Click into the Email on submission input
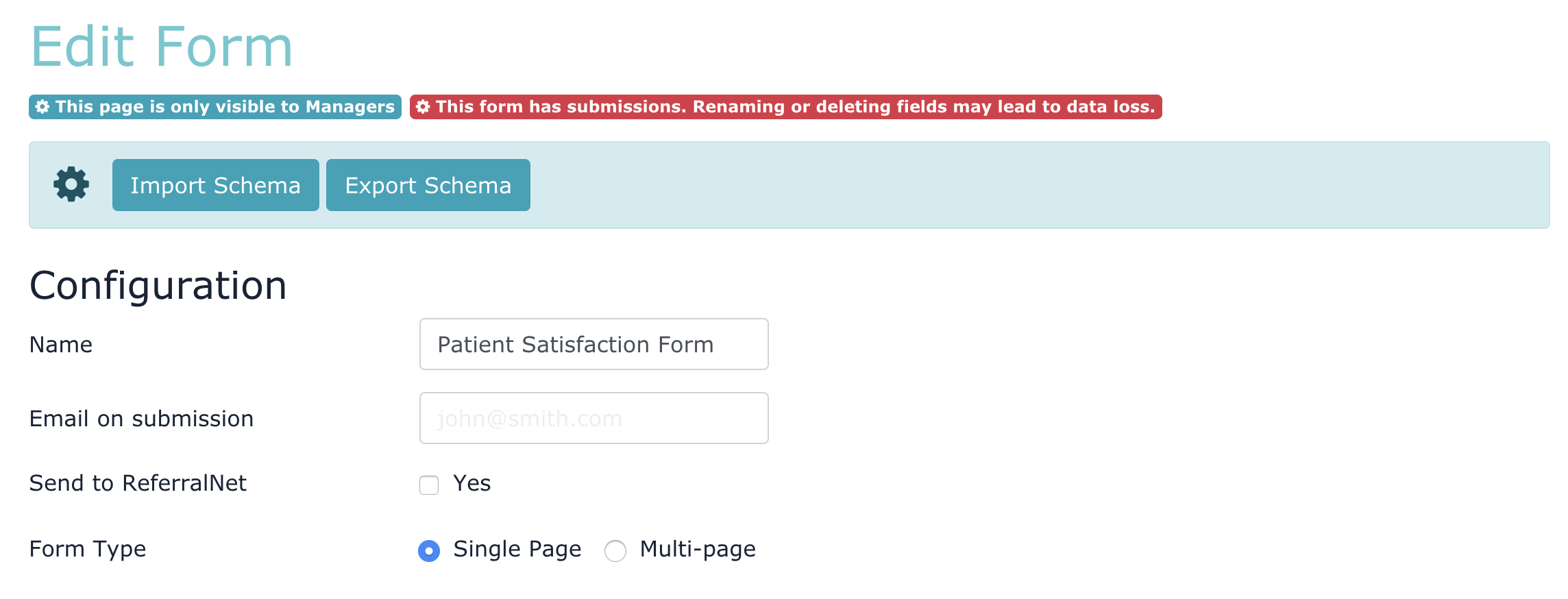This screenshot has width=1568, height=599. 593,418
